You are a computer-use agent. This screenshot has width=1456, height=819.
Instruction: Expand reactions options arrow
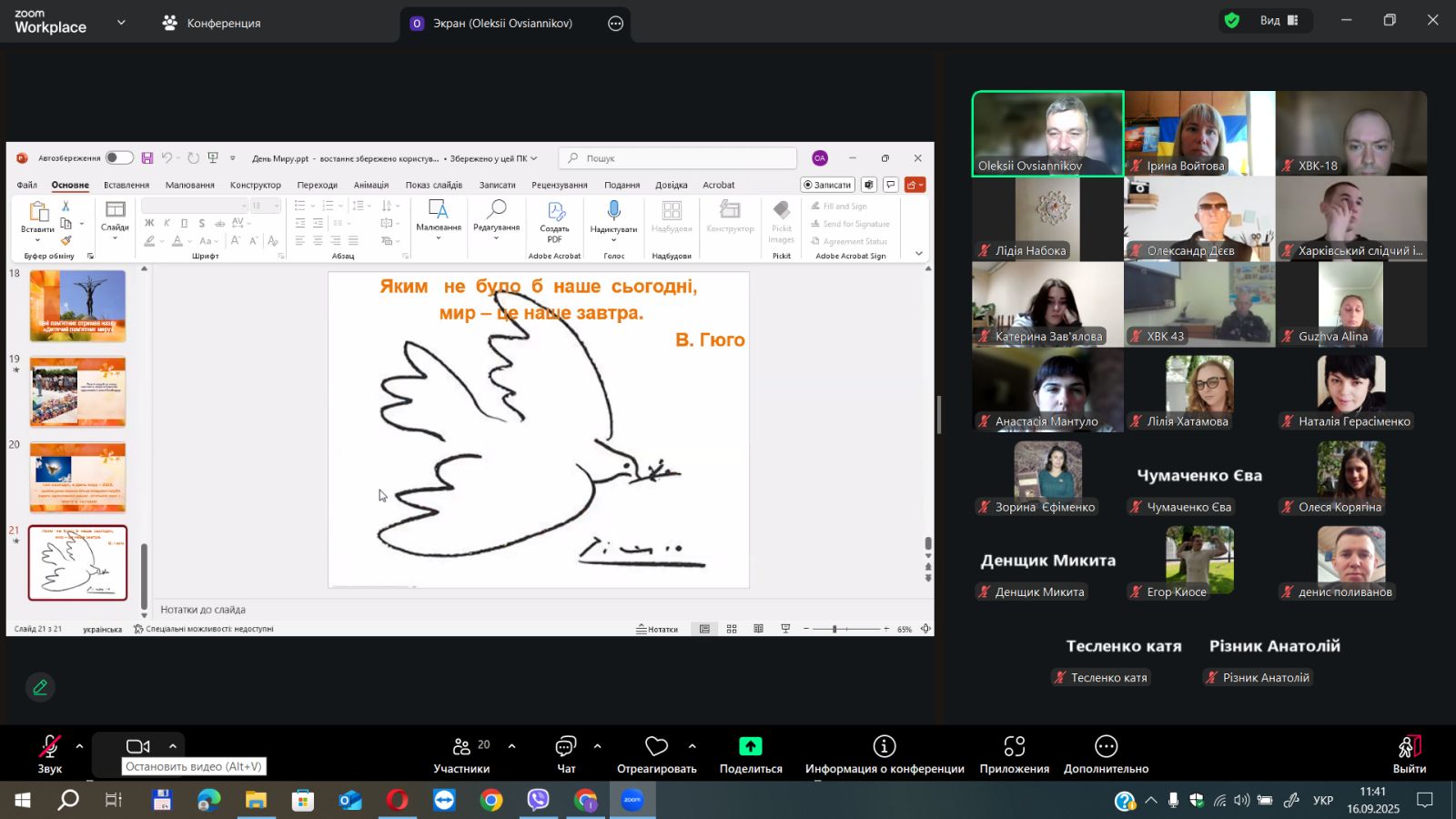(693, 746)
